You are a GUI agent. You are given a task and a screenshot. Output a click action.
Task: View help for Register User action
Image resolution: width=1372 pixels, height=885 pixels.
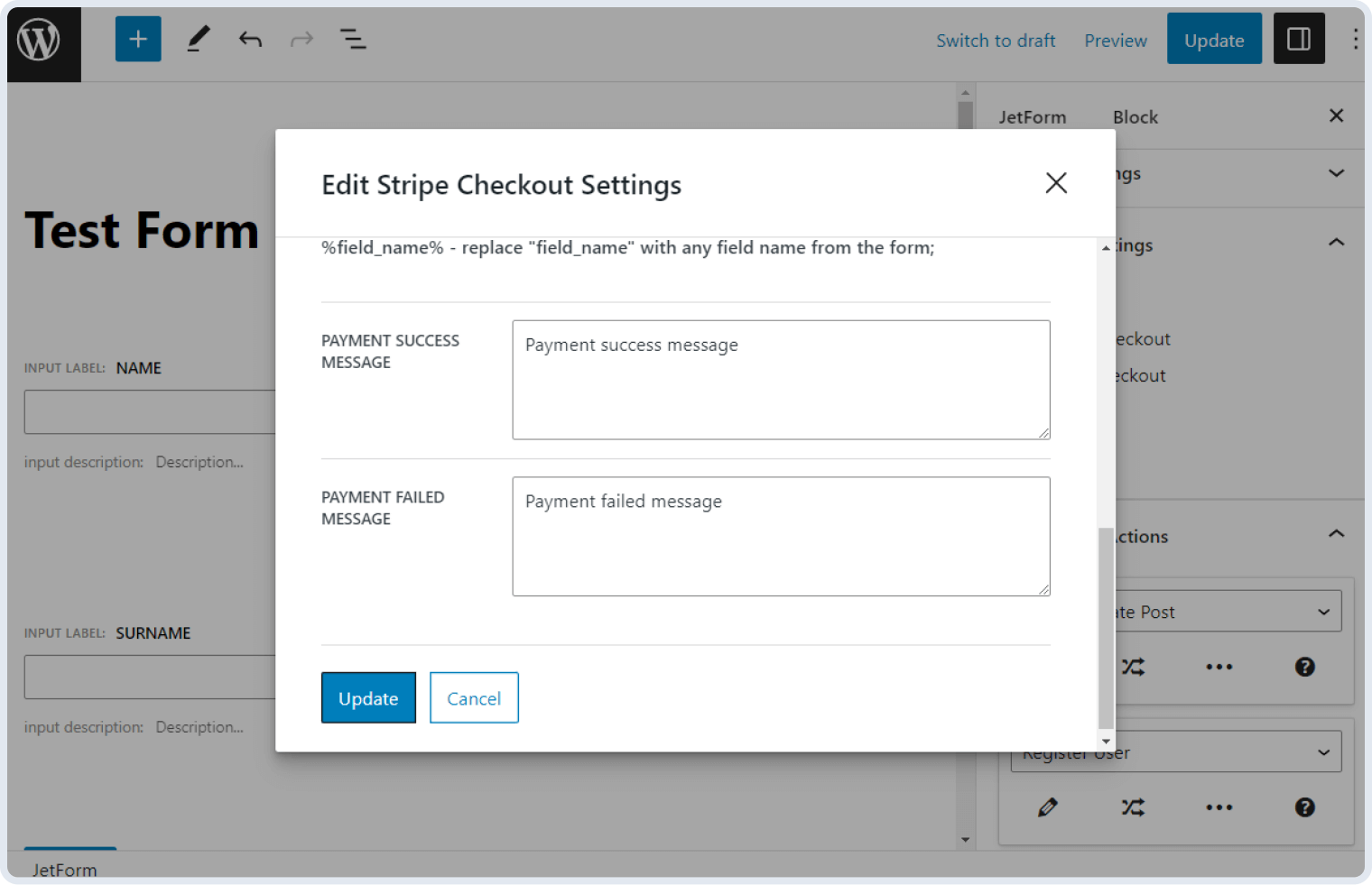pyautogui.click(x=1304, y=807)
